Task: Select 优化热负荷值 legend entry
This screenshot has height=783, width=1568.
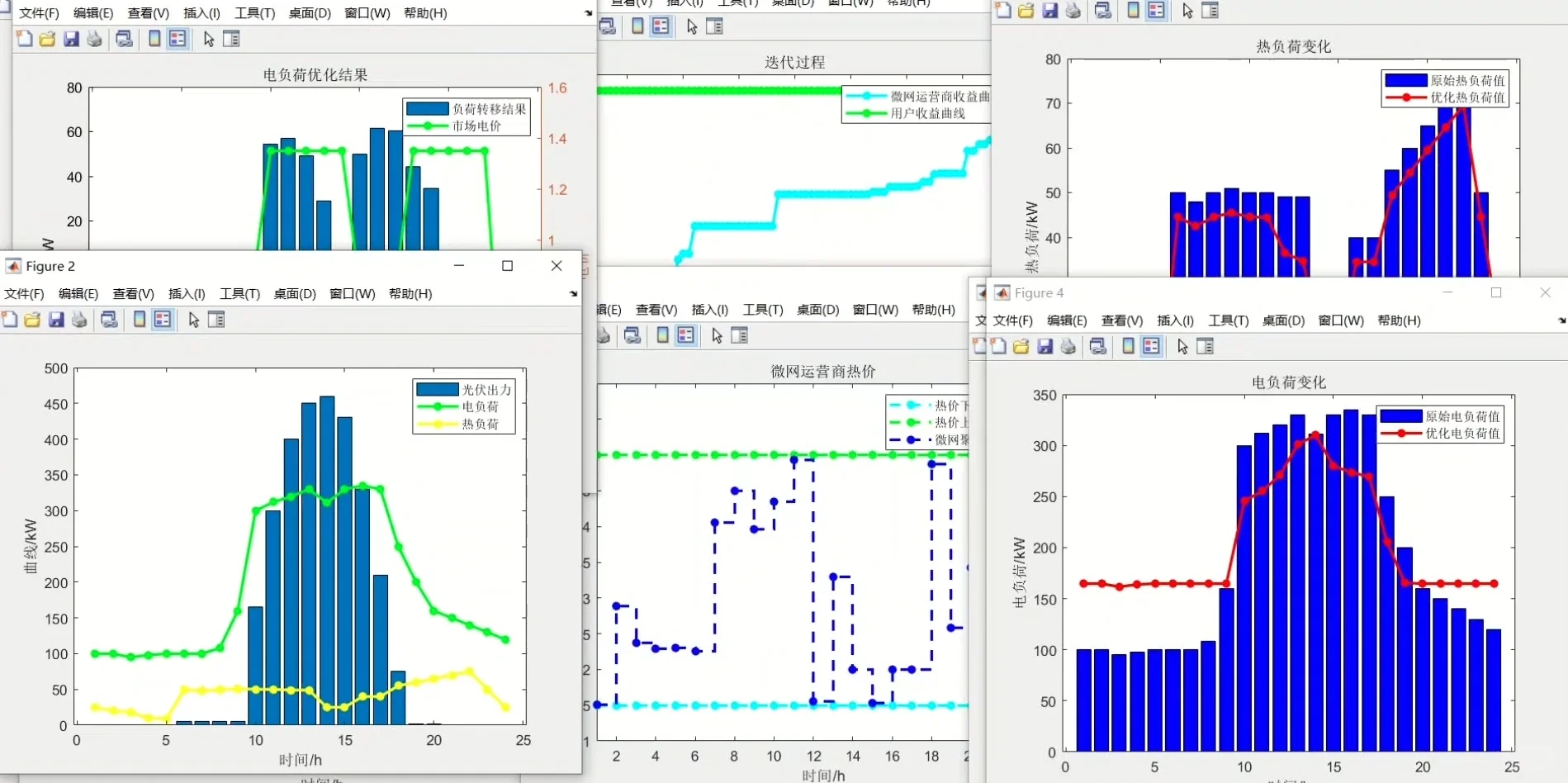Action: click(x=1445, y=97)
